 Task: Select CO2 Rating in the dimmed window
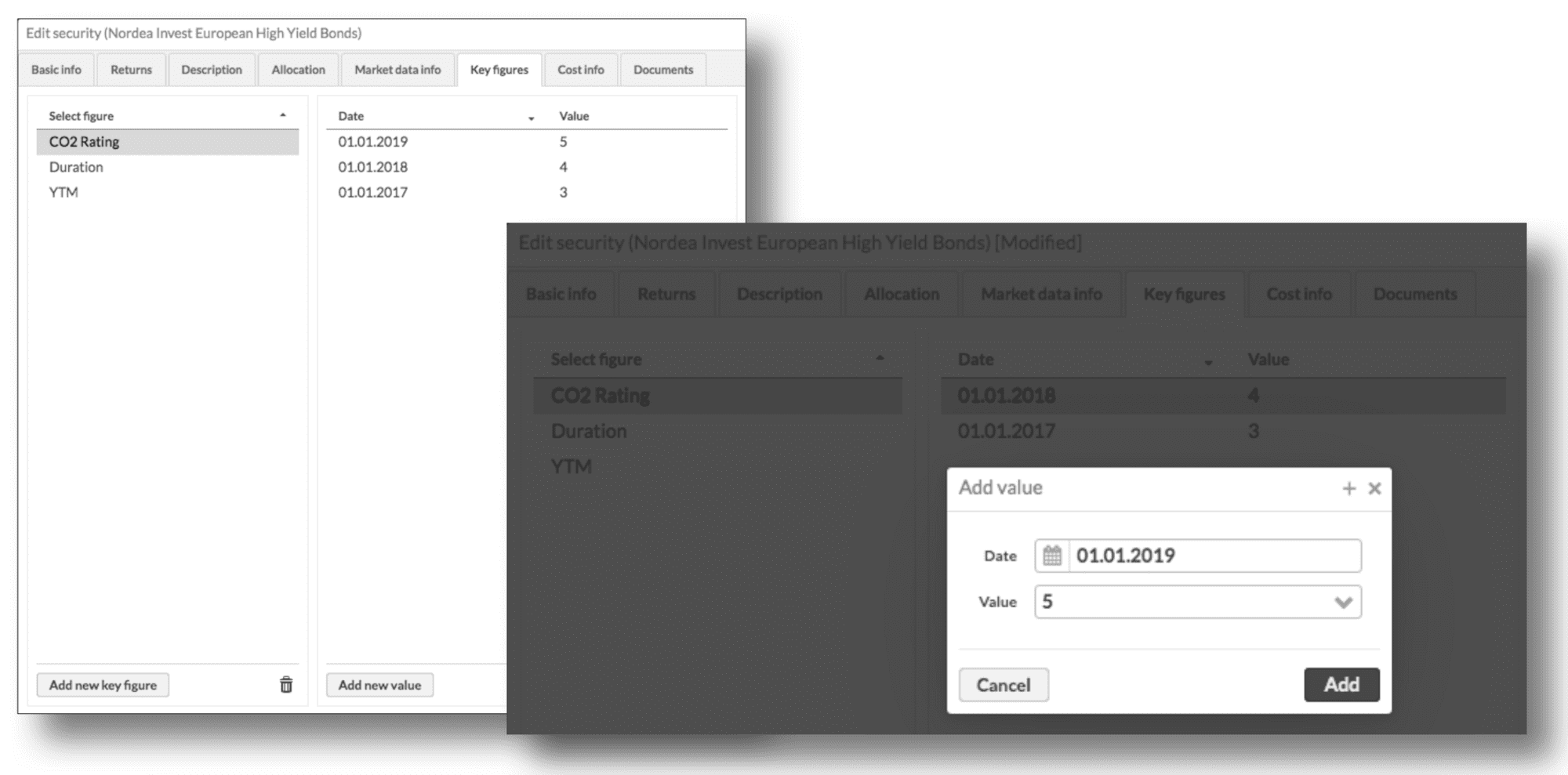pos(717,396)
